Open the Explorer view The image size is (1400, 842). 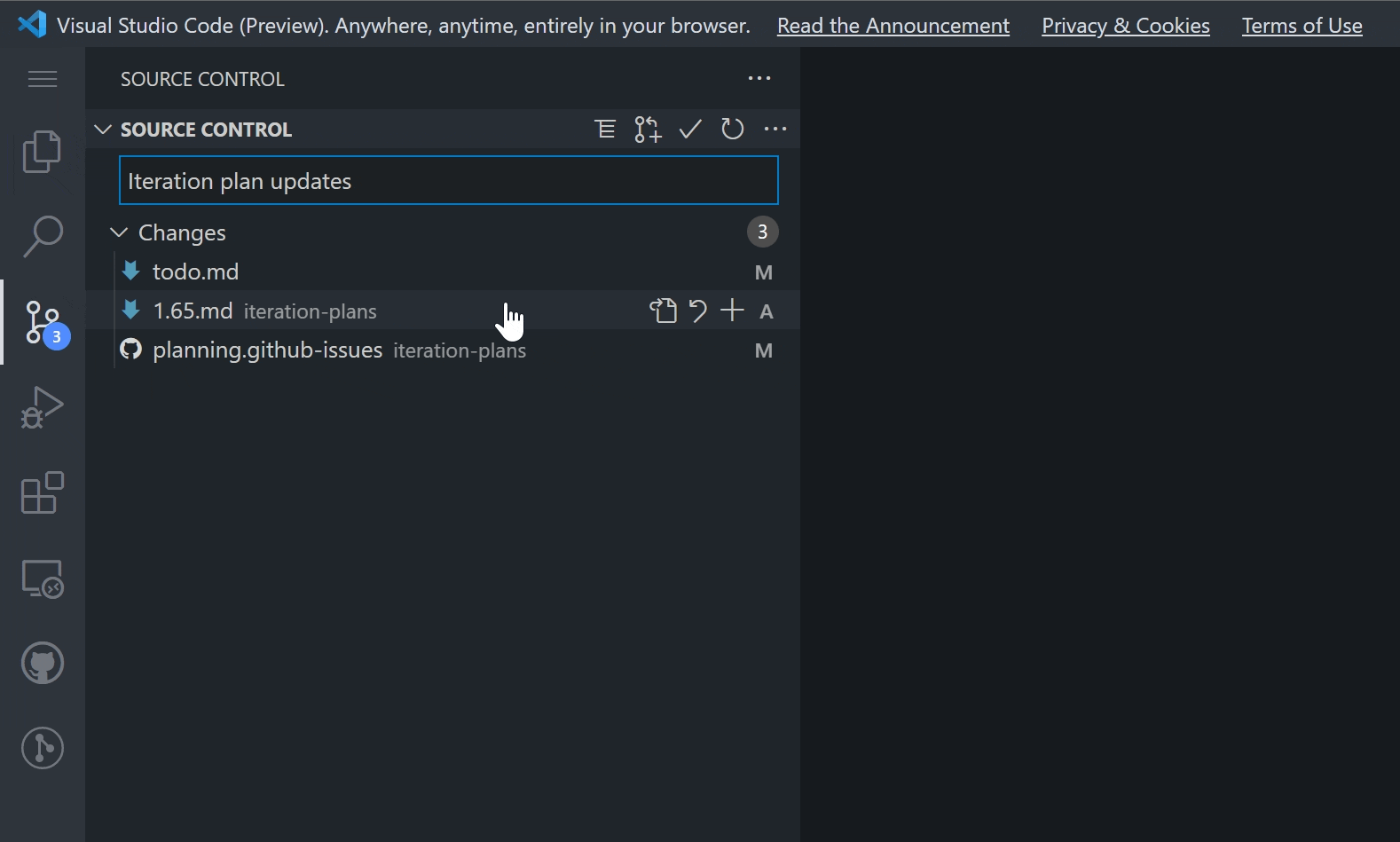tap(43, 152)
